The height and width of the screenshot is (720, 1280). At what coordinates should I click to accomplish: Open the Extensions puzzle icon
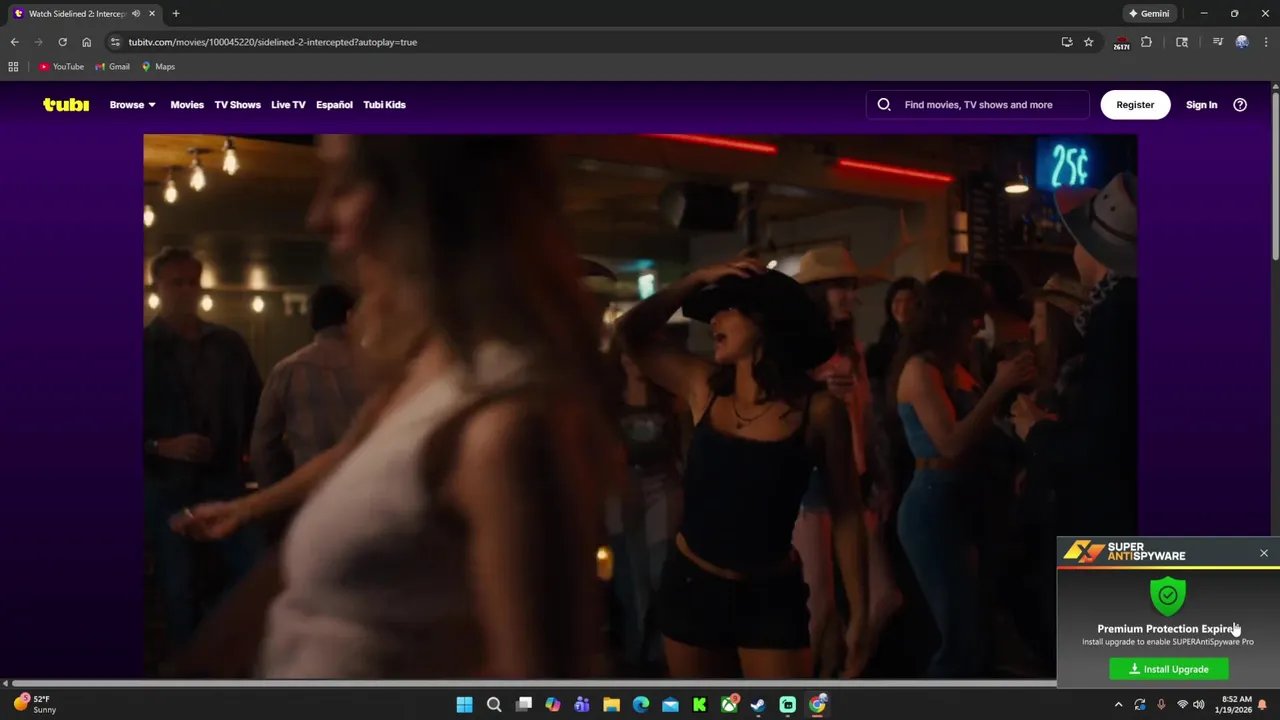pos(1146,42)
